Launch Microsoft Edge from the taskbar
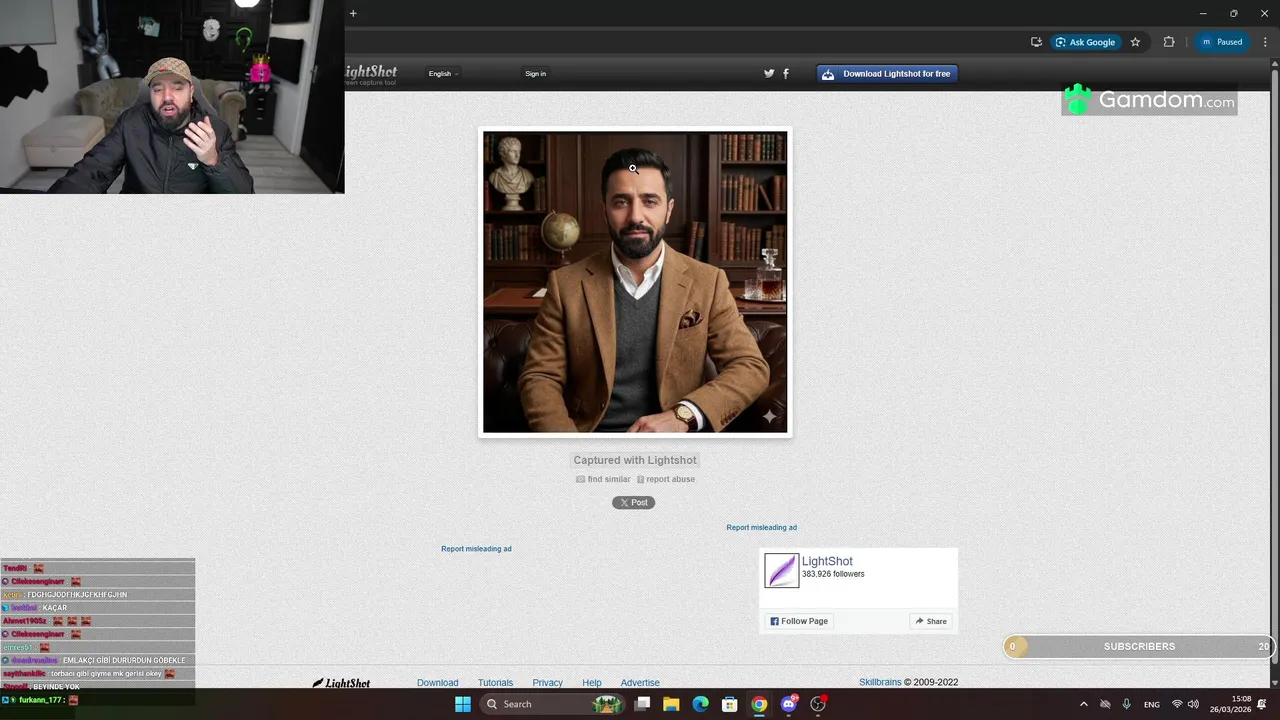Image resolution: width=1280 pixels, height=720 pixels. point(700,704)
